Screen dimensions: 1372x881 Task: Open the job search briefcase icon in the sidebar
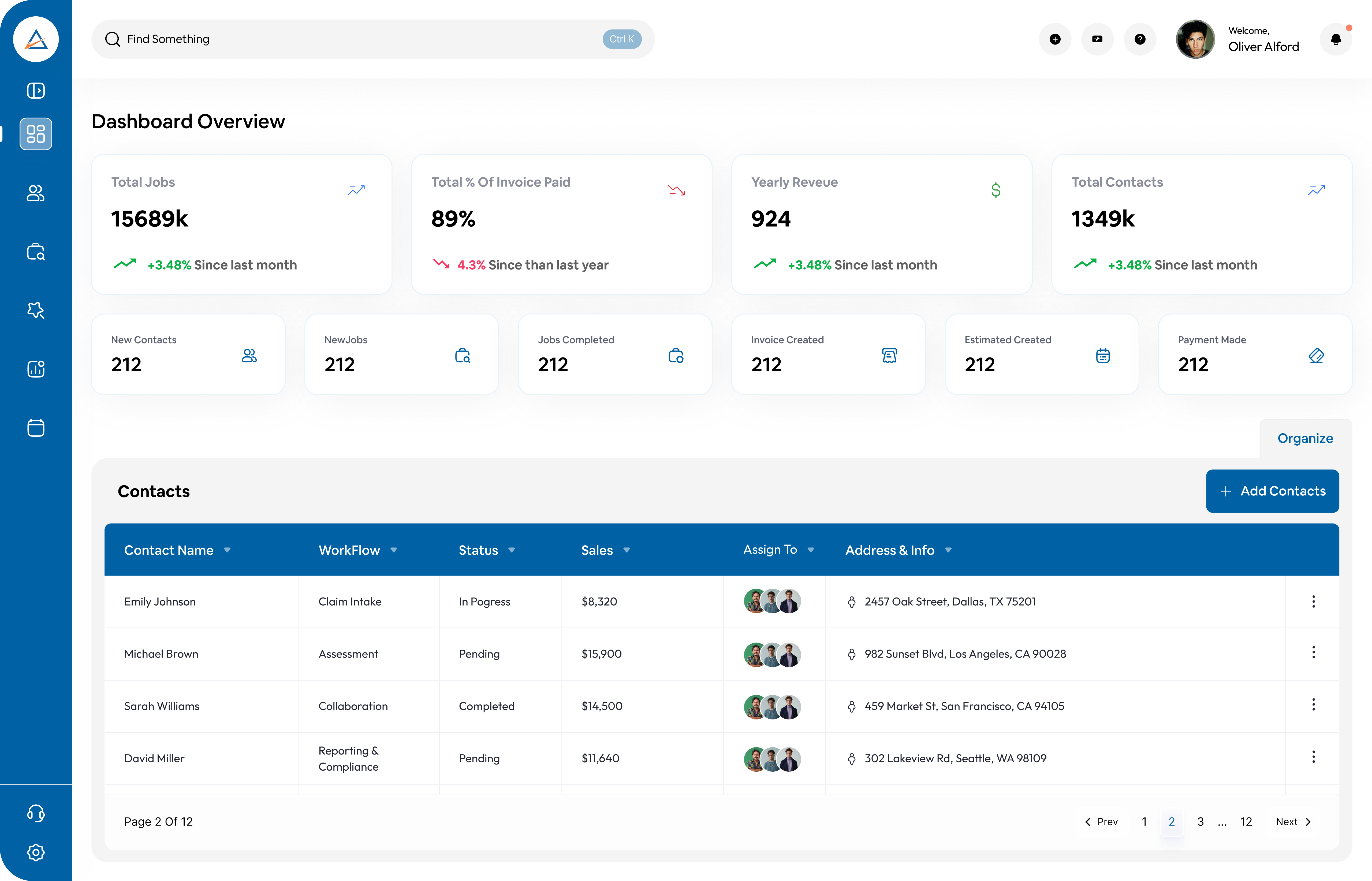tap(35, 252)
